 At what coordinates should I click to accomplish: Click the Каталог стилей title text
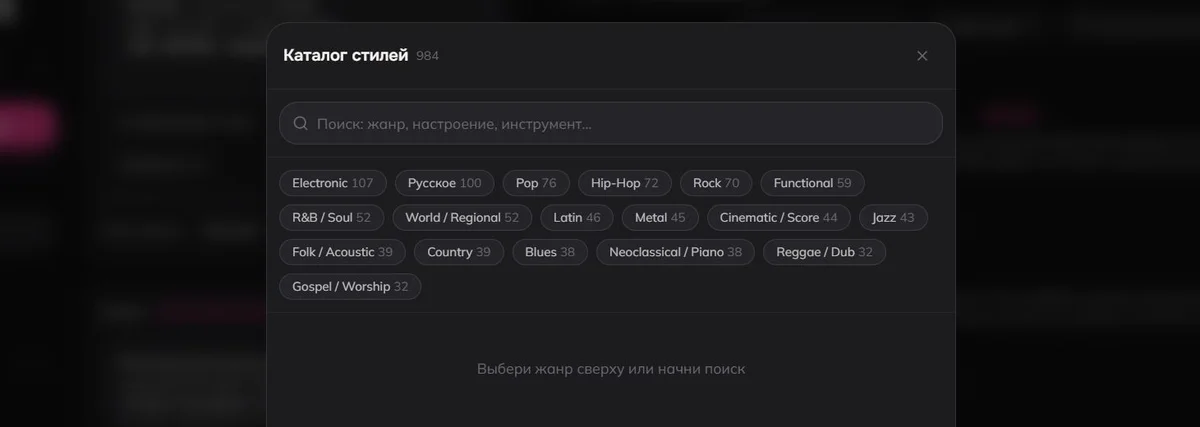346,56
